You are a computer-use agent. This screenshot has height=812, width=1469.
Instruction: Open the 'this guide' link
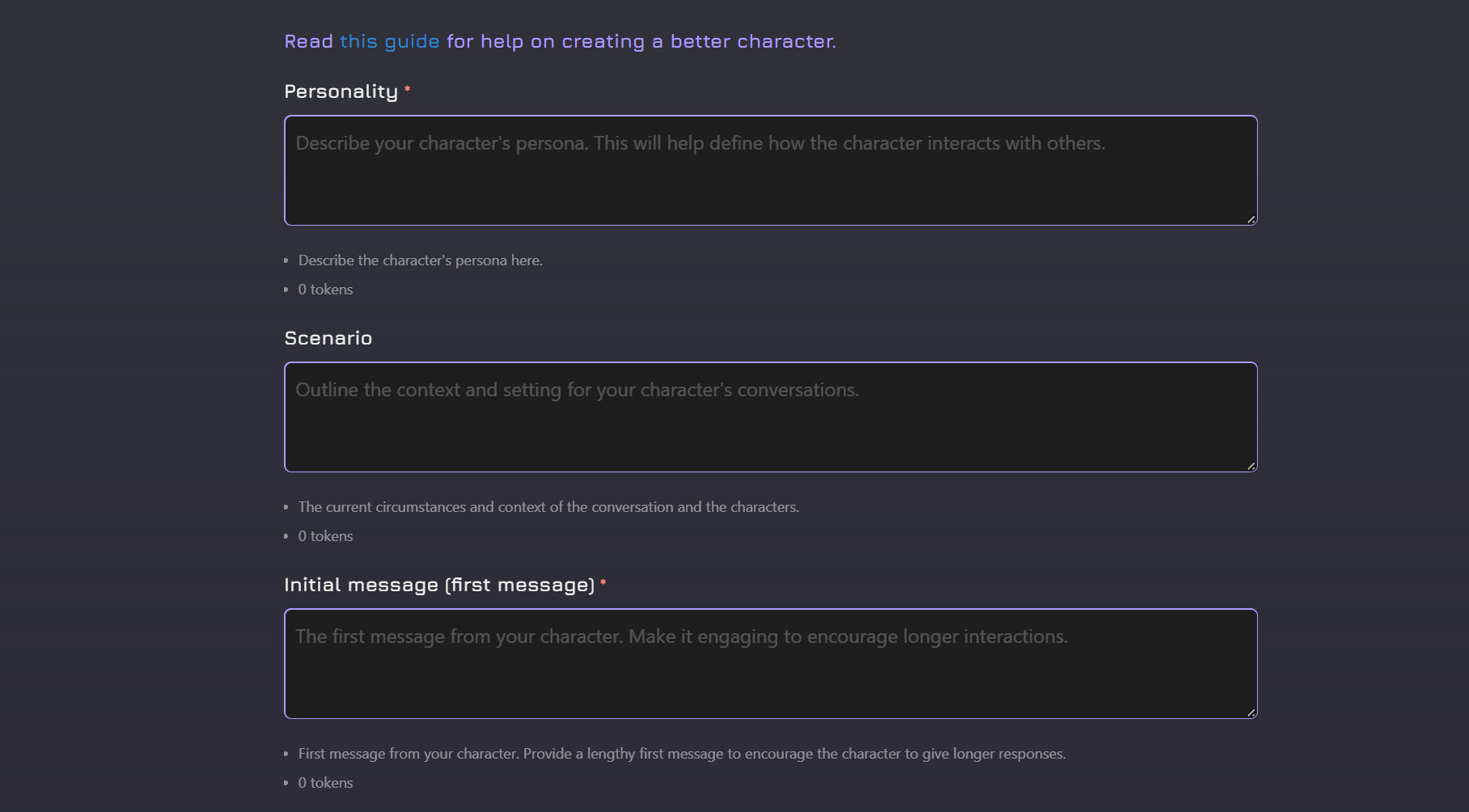pos(389,41)
